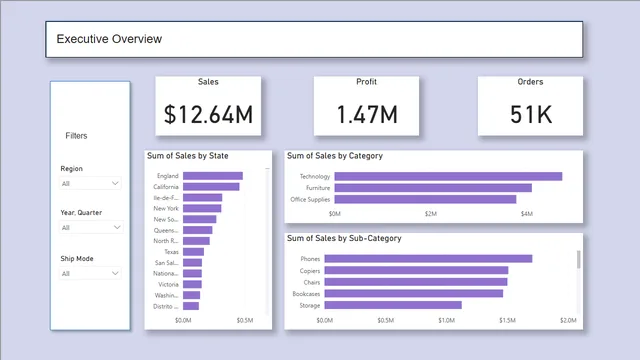
Task: Click the Washin... bar in Sales by State
Action: pos(191,295)
